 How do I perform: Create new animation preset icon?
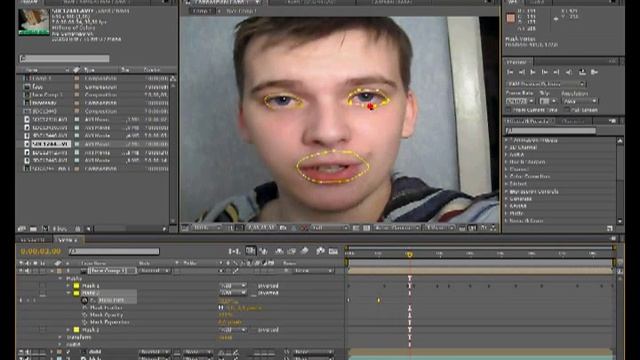click(609, 228)
